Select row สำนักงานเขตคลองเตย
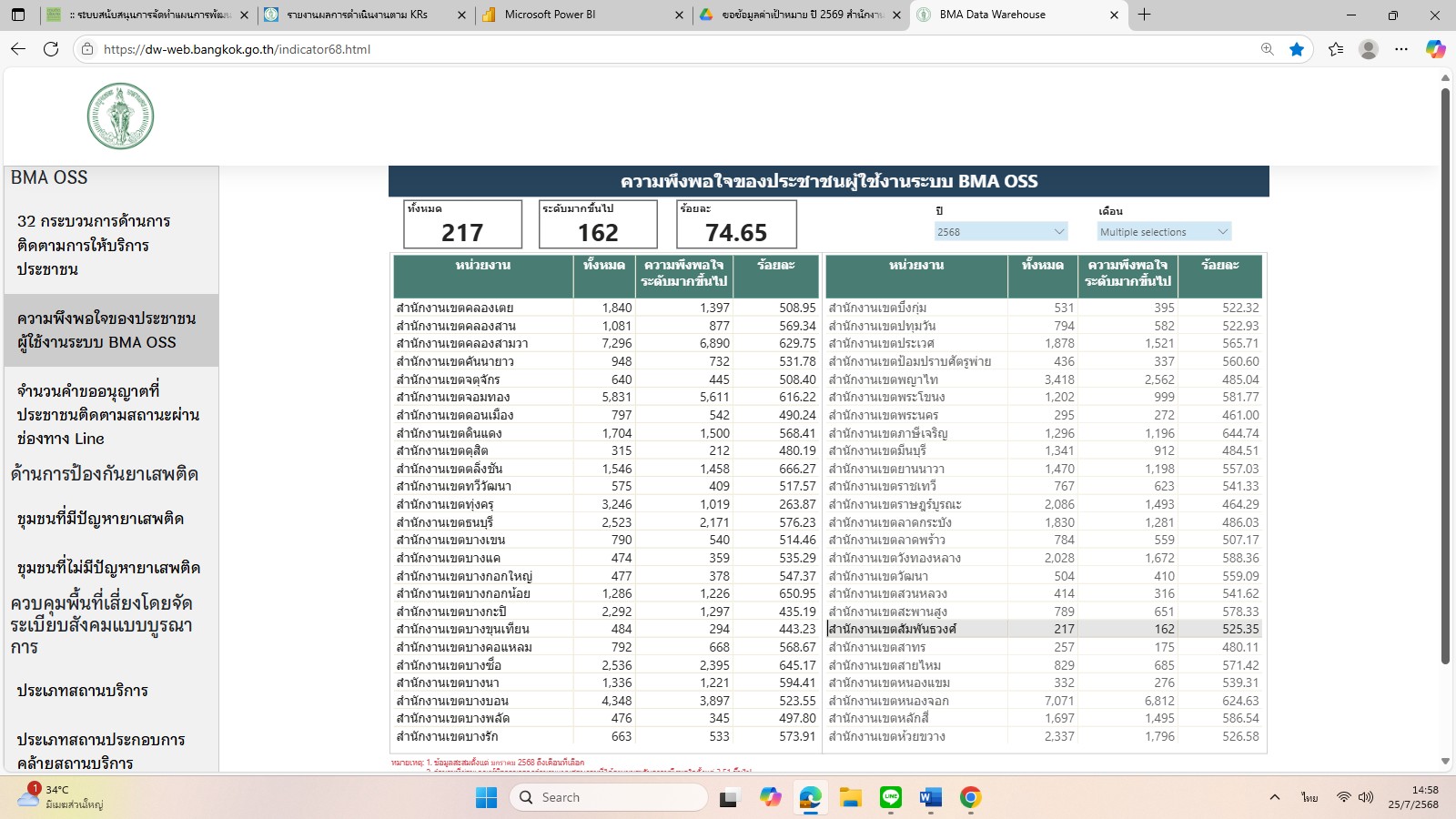The width and height of the screenshot is (1456, 819). point(605,308)
